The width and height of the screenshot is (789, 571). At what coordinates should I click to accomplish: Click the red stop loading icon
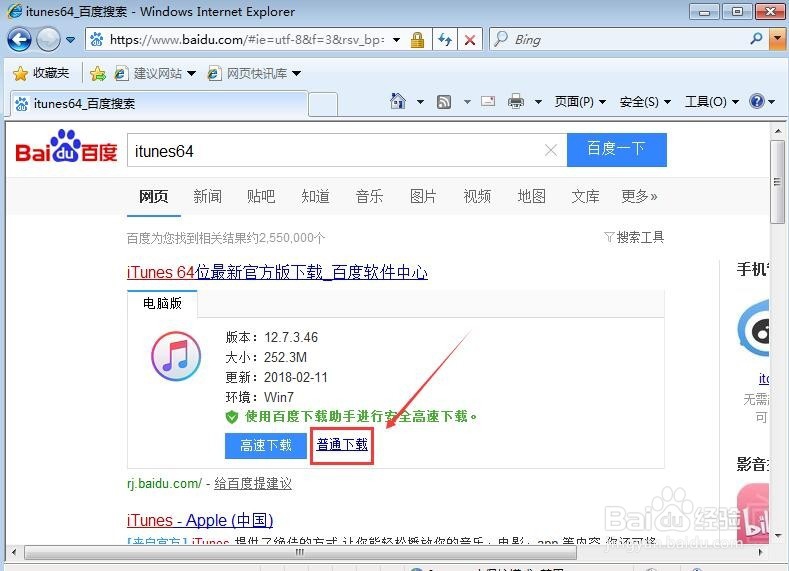[x=470, y=40]
